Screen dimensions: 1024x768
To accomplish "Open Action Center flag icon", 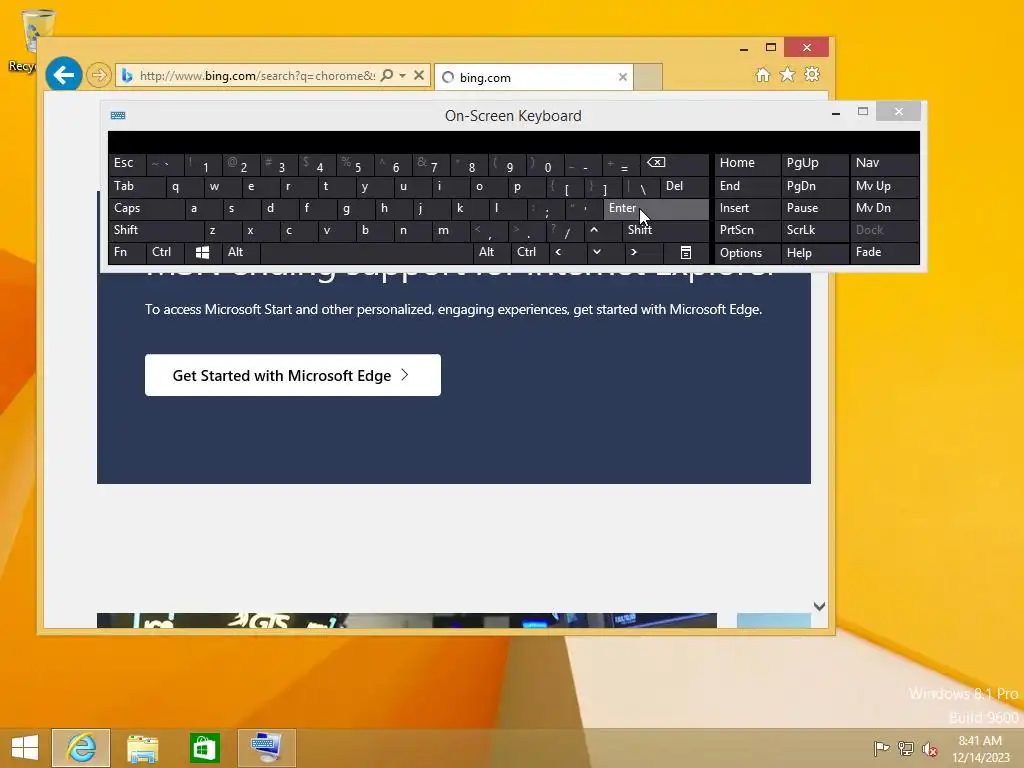I will point(881,748).
